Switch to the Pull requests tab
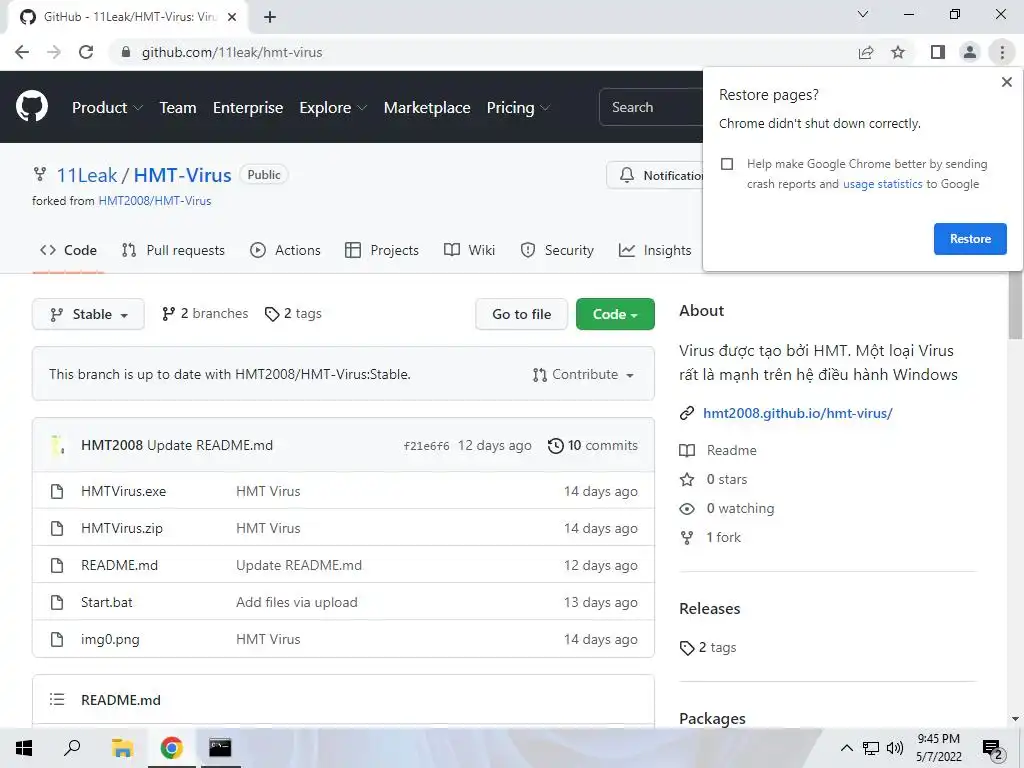 (x=173, y=250)
